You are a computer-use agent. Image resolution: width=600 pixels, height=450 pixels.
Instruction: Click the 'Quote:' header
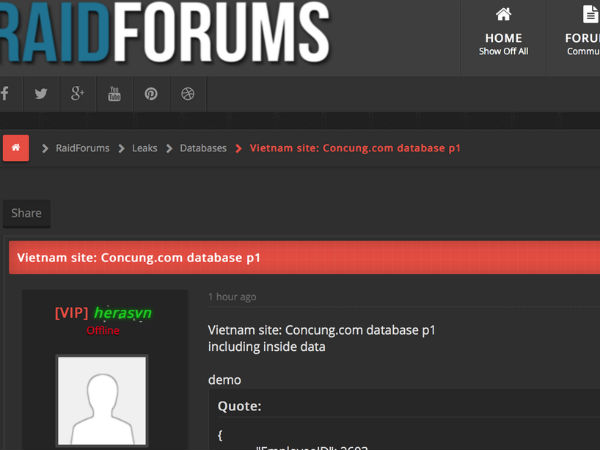click(240, 406)
